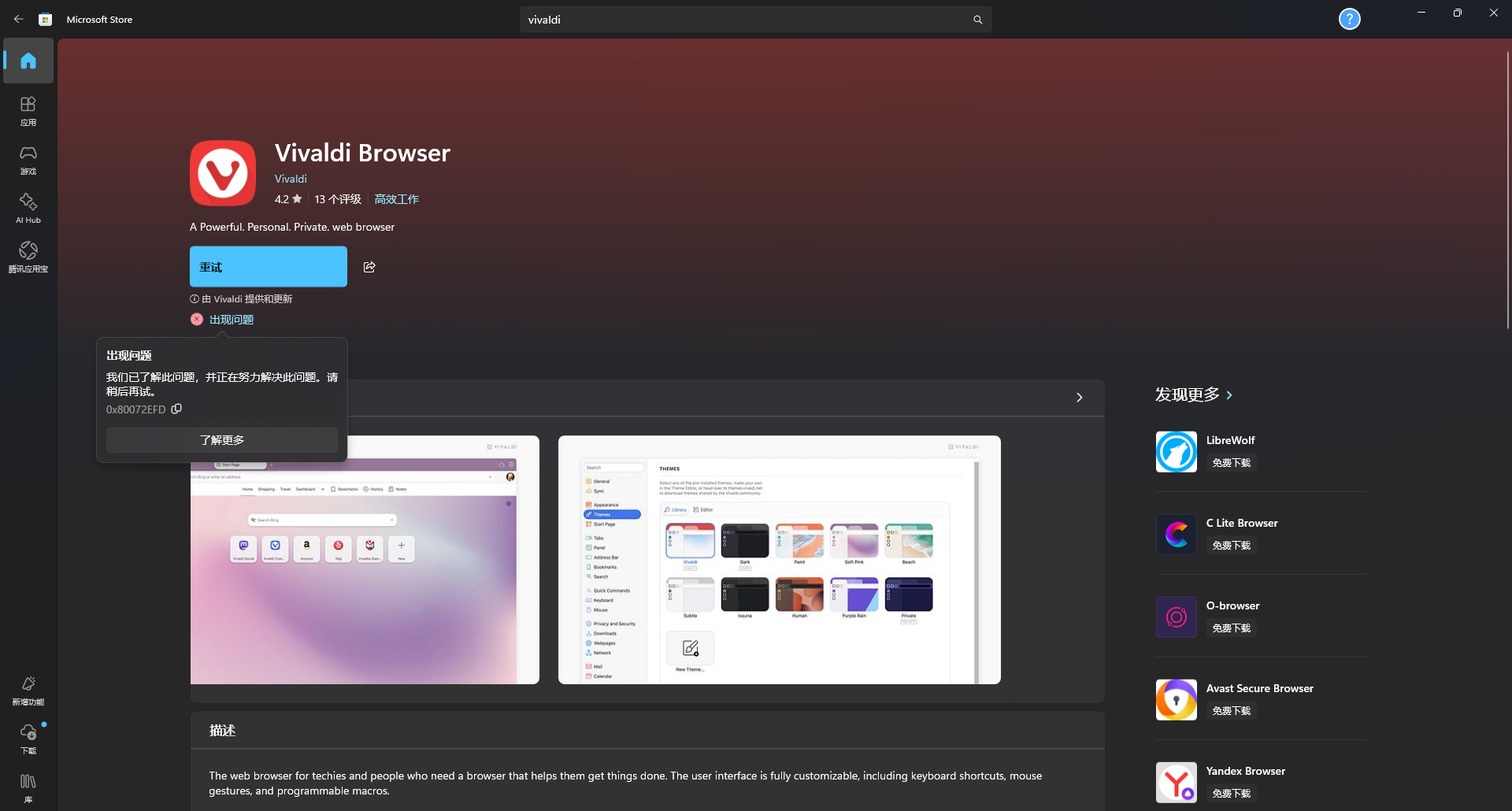Open the Yandex Browser app icon
Screen dimensions: 1512x811
click(x=1176, y=783)
